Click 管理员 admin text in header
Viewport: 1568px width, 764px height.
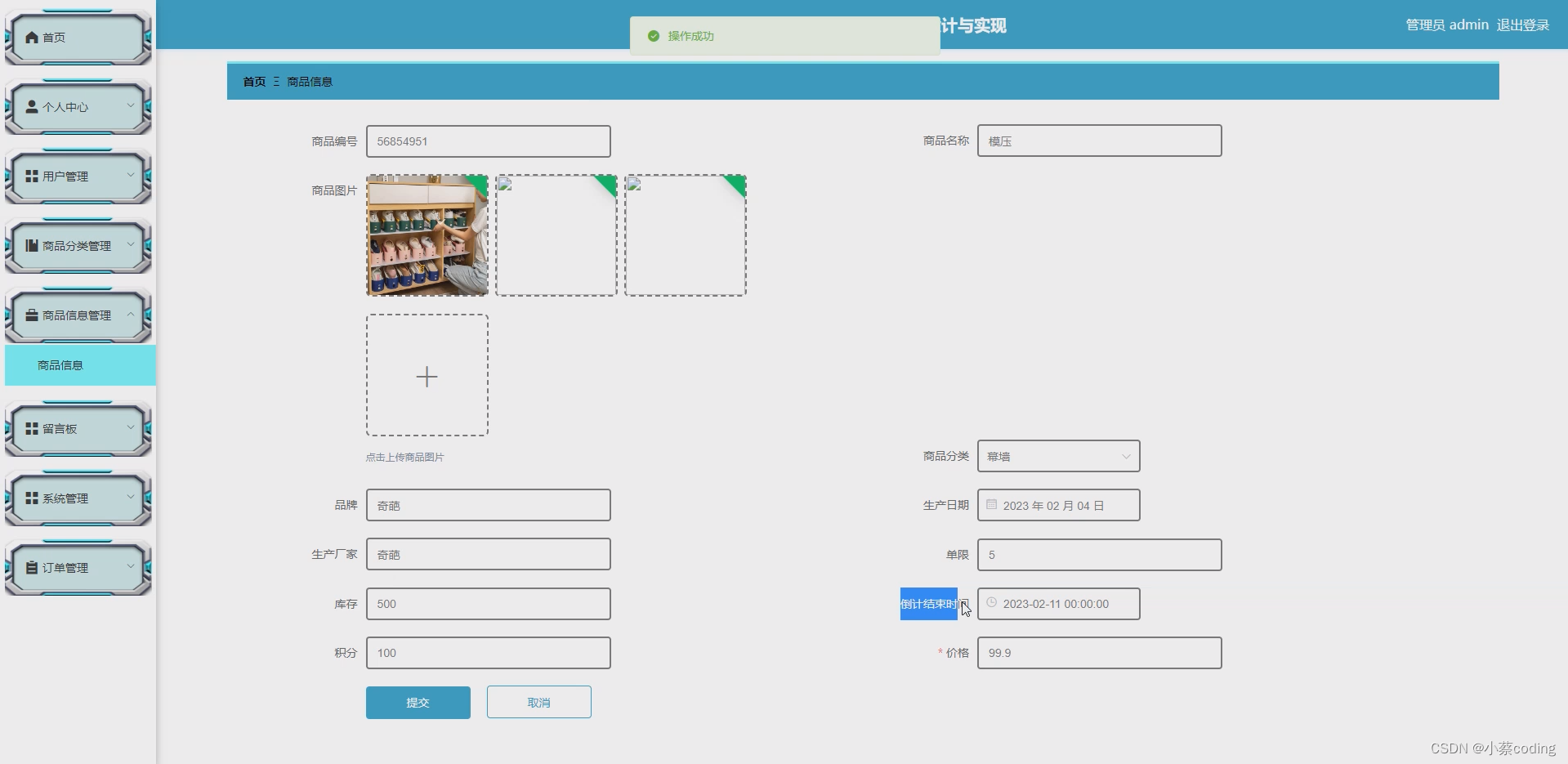[1446, 25]
